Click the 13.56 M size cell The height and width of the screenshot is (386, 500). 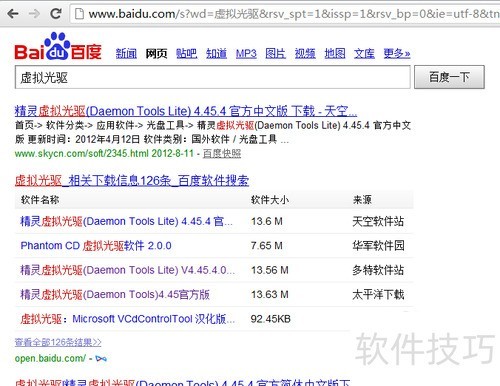tap(270, 270)
